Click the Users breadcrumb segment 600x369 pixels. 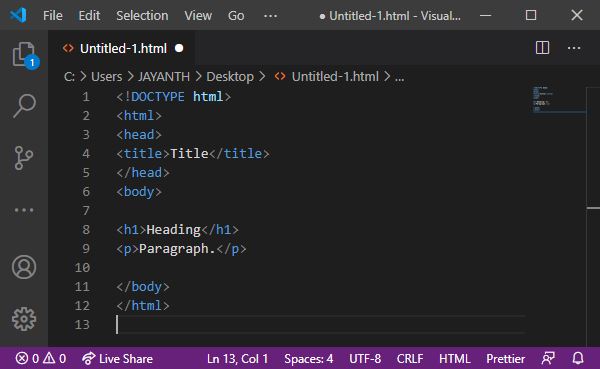tap(106, 77)
